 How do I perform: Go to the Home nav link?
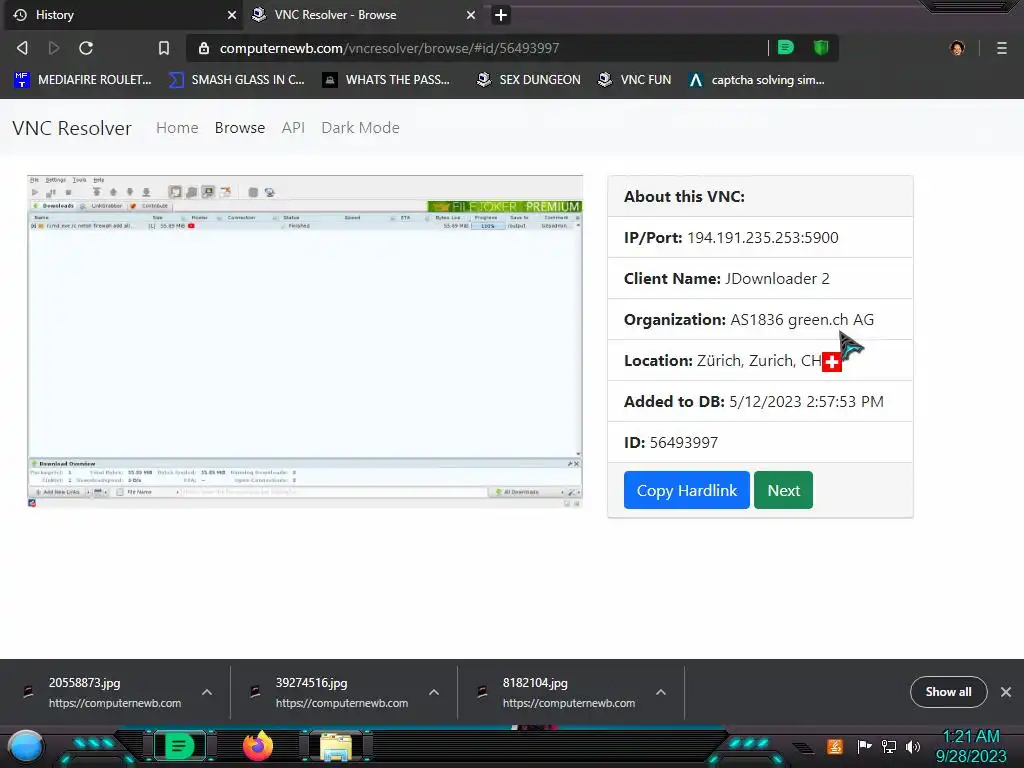tap(177, 127)
